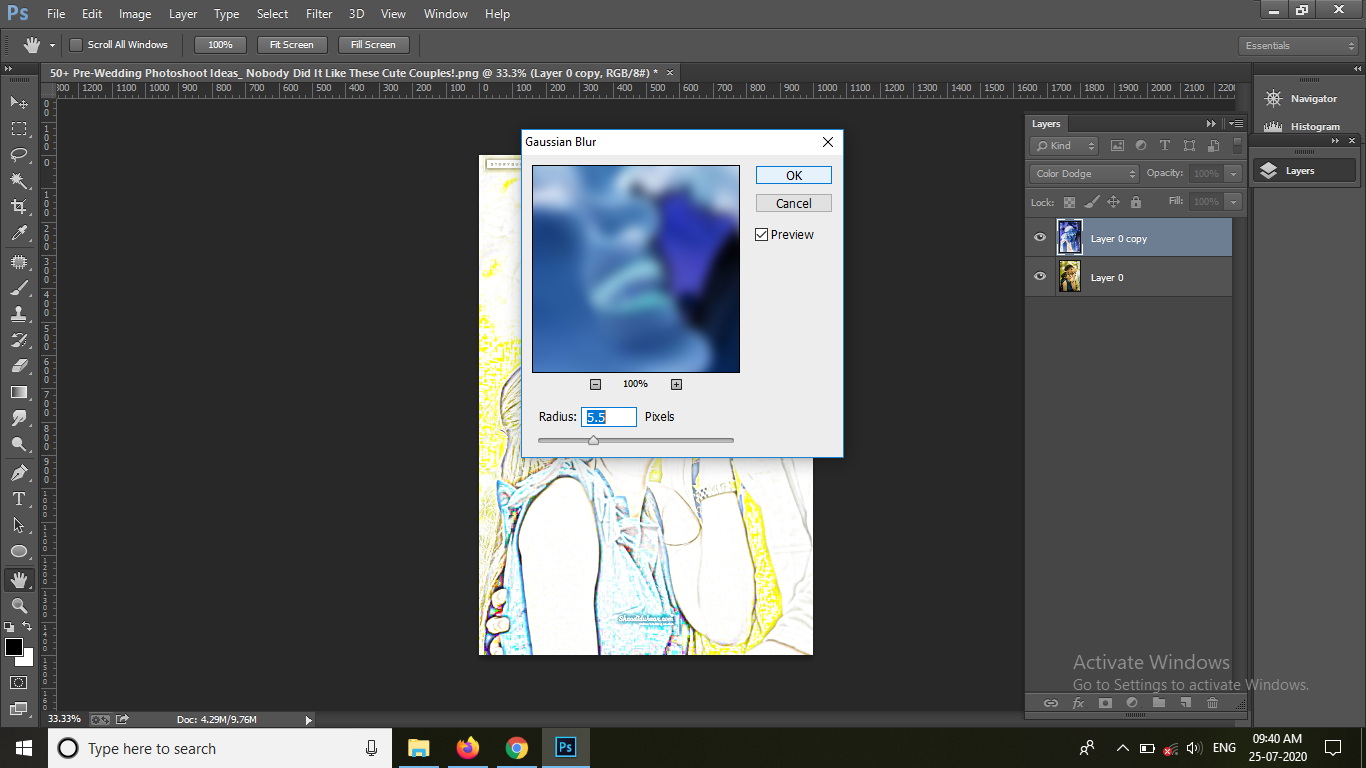Select the Crop tool
This screenshot has width=1366, height=768.
click(19, 206)
